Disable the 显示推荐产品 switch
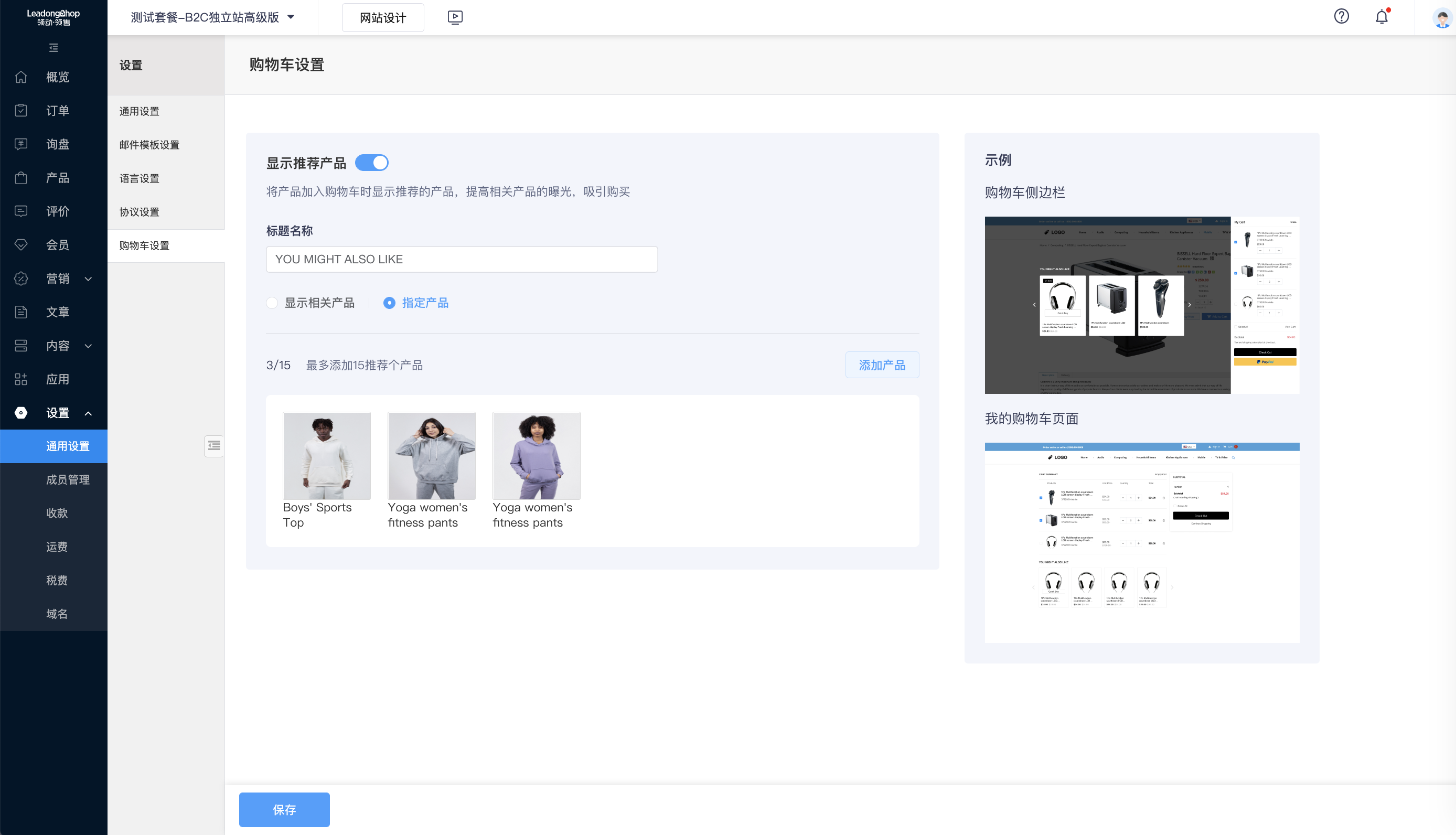Viewport: 1456px width, 835px height. pyautogui.click(x=371, y=162)
